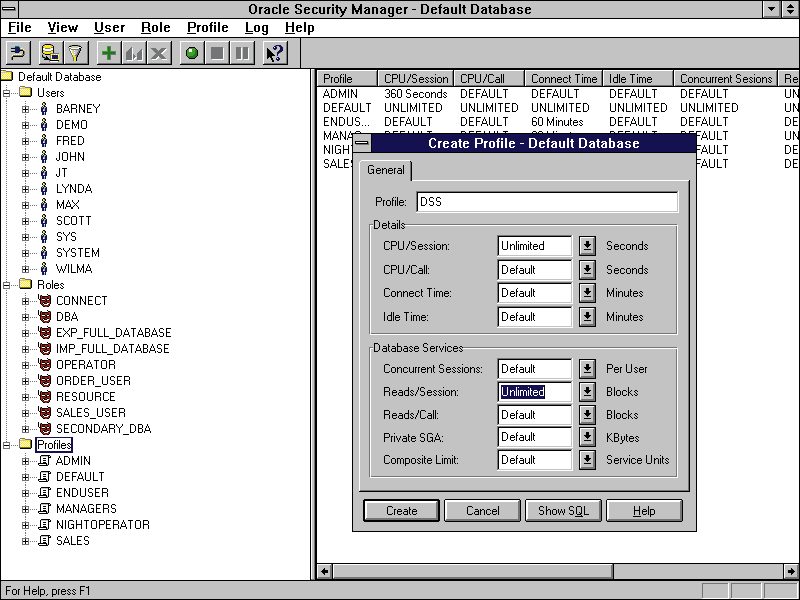Click the Show SQL button
This screenshot has height=600, width=800.
click(563, 511)
